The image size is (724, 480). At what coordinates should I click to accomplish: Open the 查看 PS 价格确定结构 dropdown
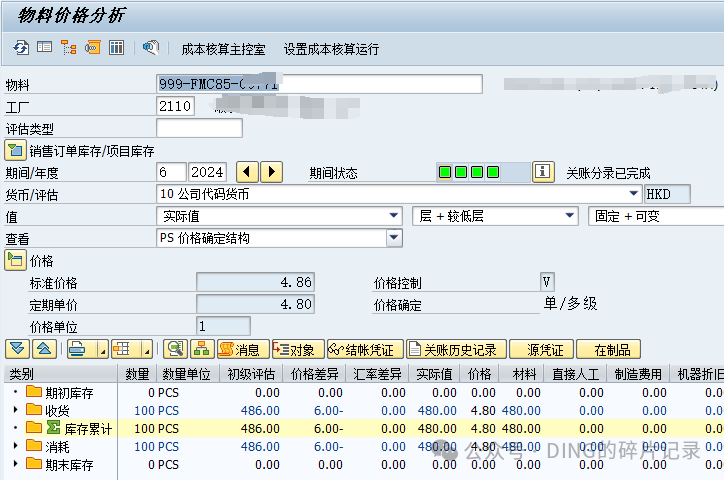pos(394,238)
